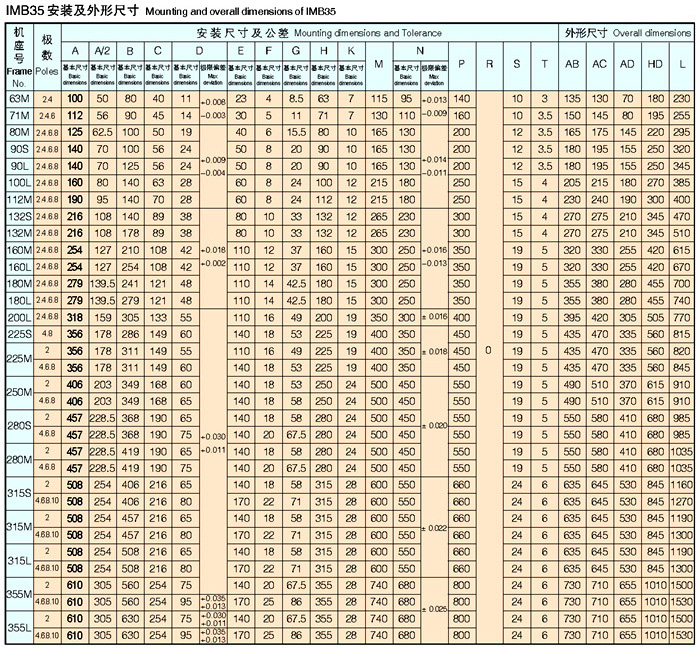The width and height of the screenshot is (700, 651).
Task: Select column header 'R'
Action: point(489,64)
